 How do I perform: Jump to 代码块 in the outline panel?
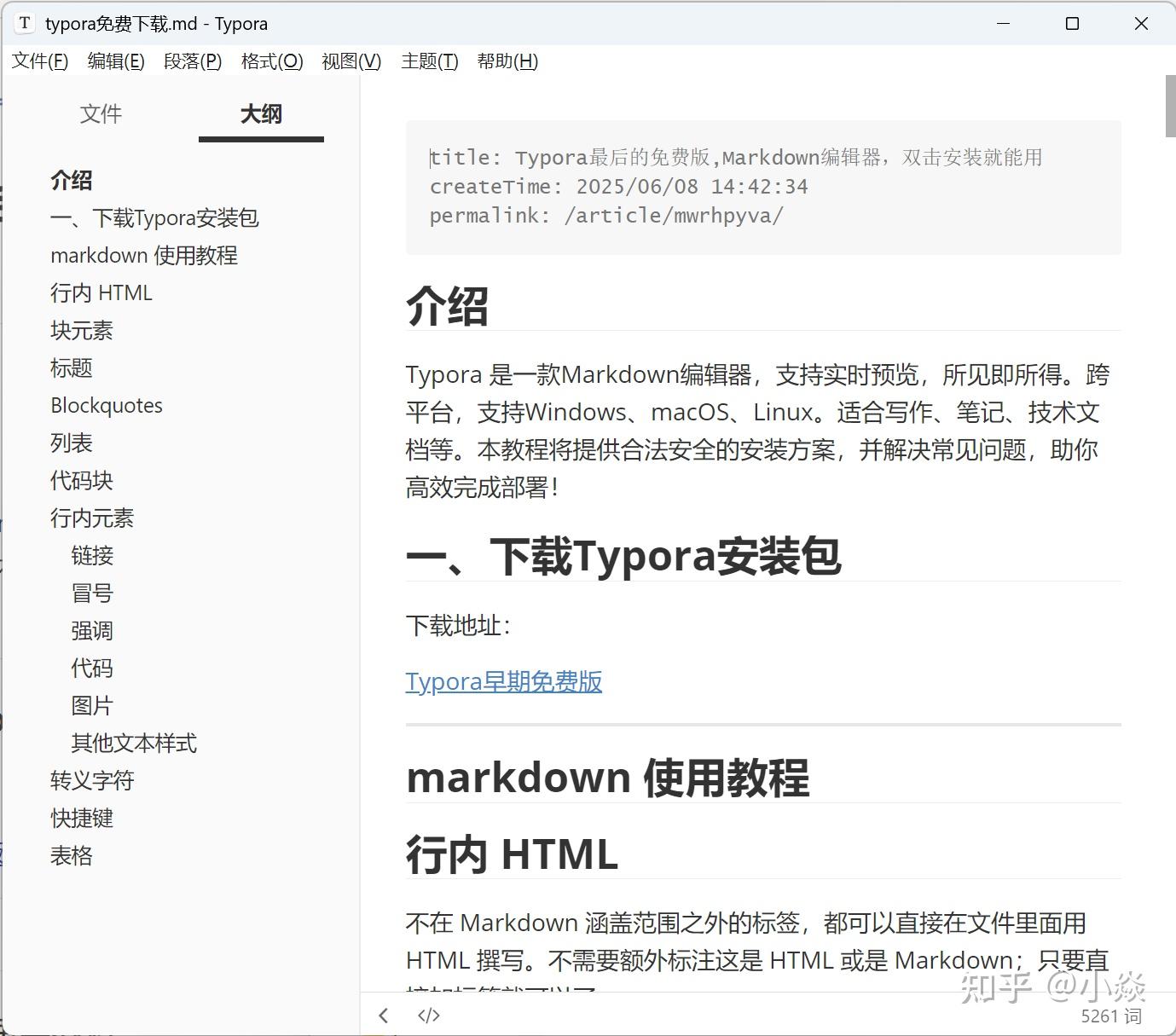click(x=81, y=480)
